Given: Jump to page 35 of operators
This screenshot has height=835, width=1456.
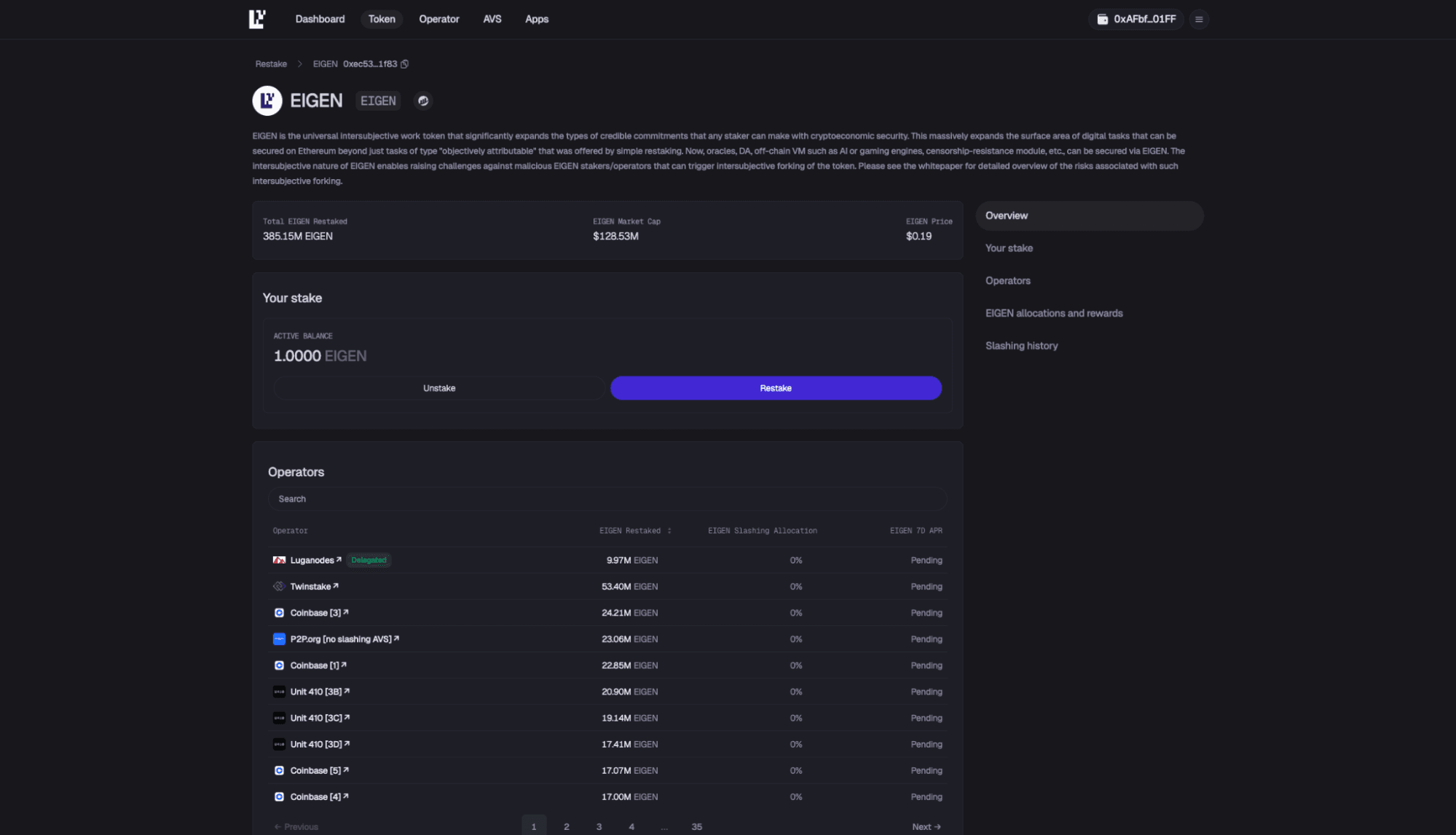Looking at the screenshot, I should (696, 827).
